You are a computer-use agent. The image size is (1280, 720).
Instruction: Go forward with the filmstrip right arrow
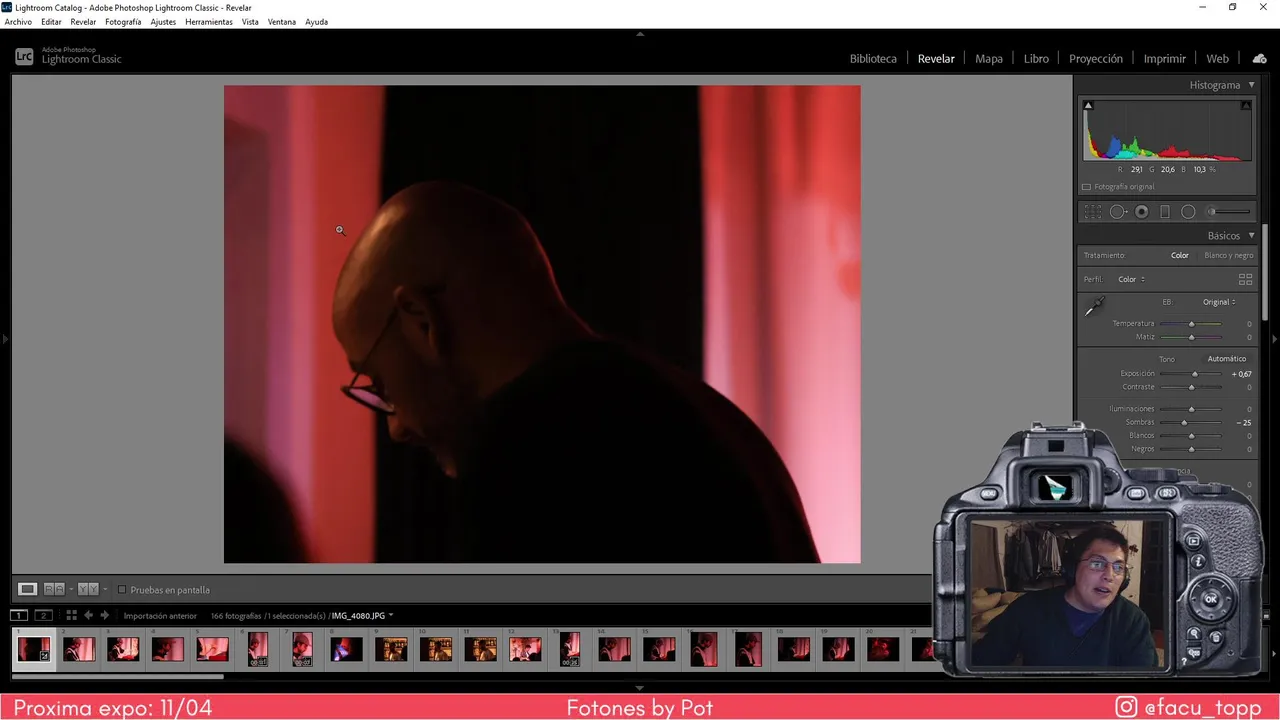point(104,615)
